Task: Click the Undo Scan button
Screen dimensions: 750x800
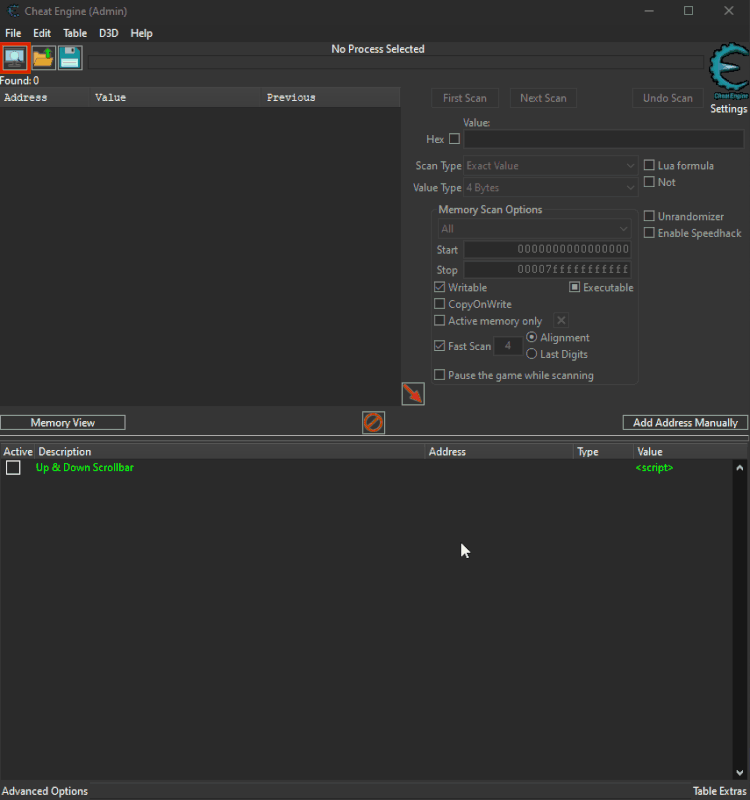Action: [668, 98]
